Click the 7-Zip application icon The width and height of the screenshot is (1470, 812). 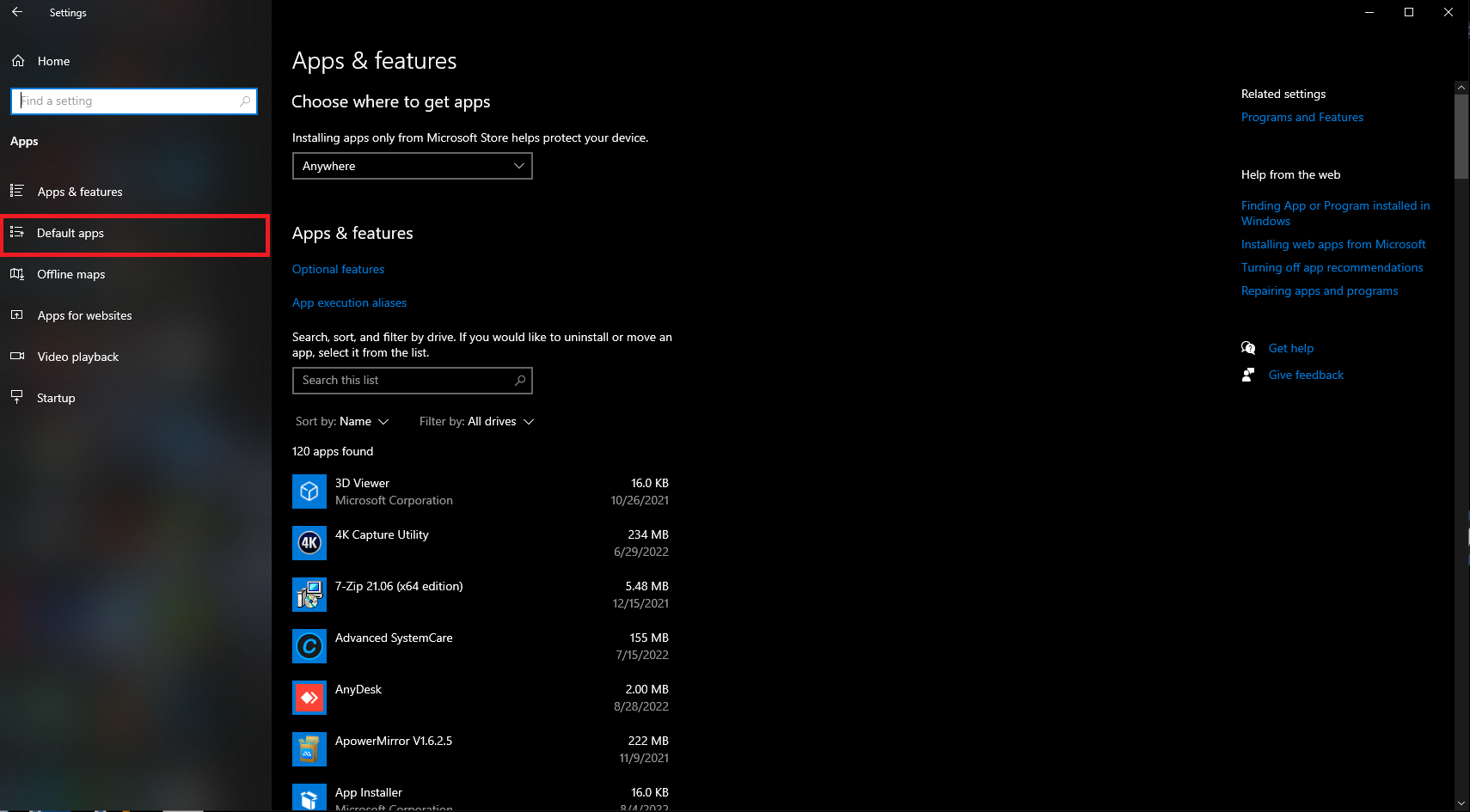(x=309, y=594)
